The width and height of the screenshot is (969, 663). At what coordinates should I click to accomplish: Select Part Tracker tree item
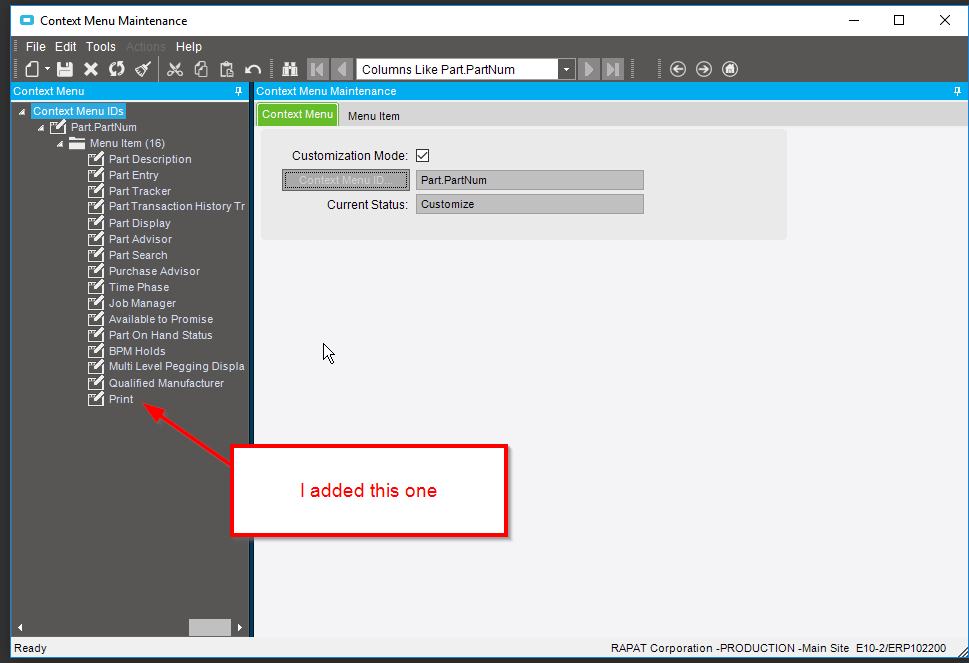click(x=140, y=192)
